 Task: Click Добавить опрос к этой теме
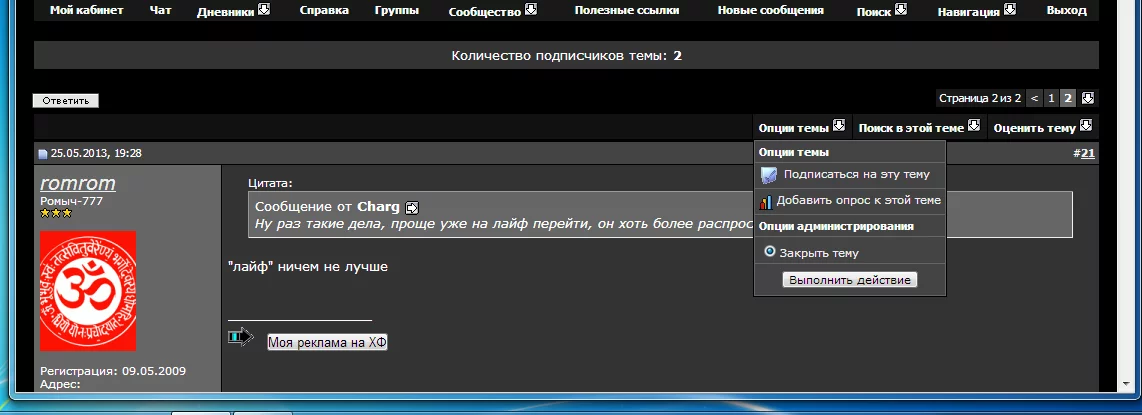859,199
